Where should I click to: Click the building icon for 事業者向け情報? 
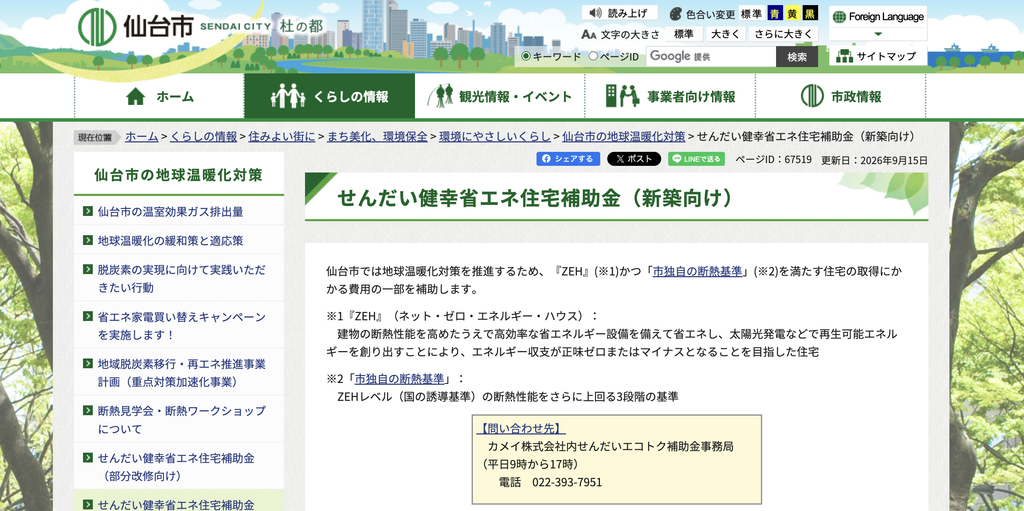point(622,97)
